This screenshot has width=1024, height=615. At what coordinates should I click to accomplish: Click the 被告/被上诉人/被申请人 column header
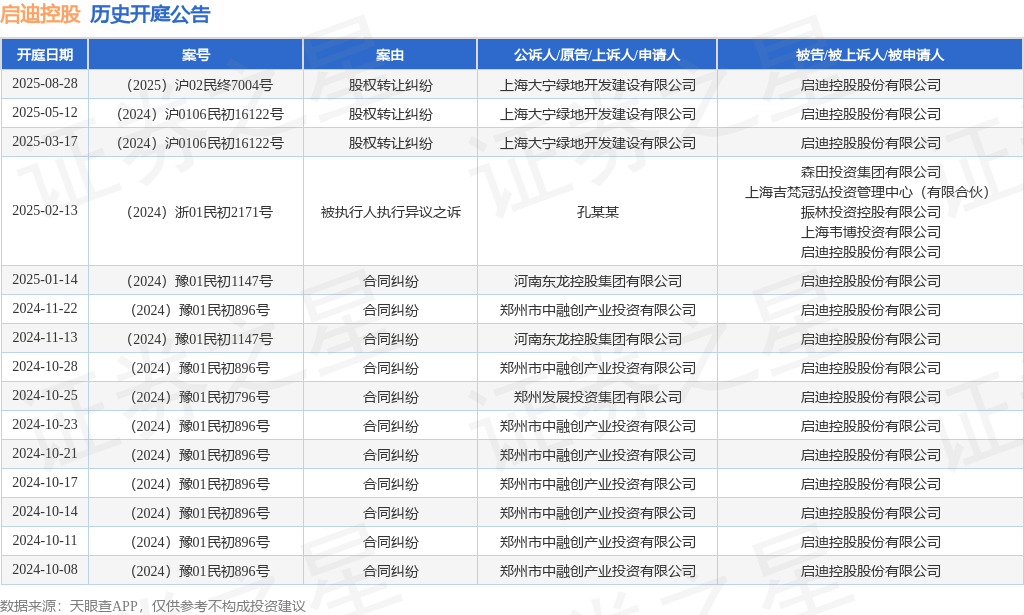coord(870,55)
